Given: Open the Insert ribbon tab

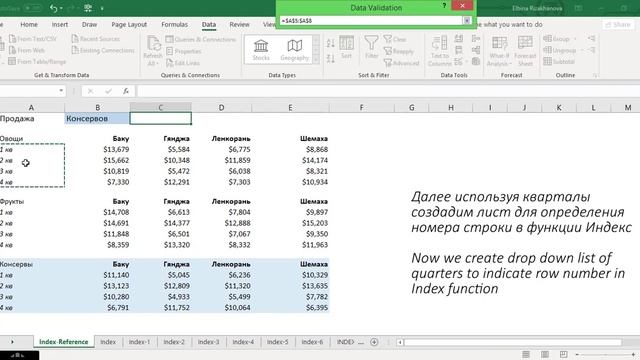Looking at the screenshot, I should tap(60, 24).
